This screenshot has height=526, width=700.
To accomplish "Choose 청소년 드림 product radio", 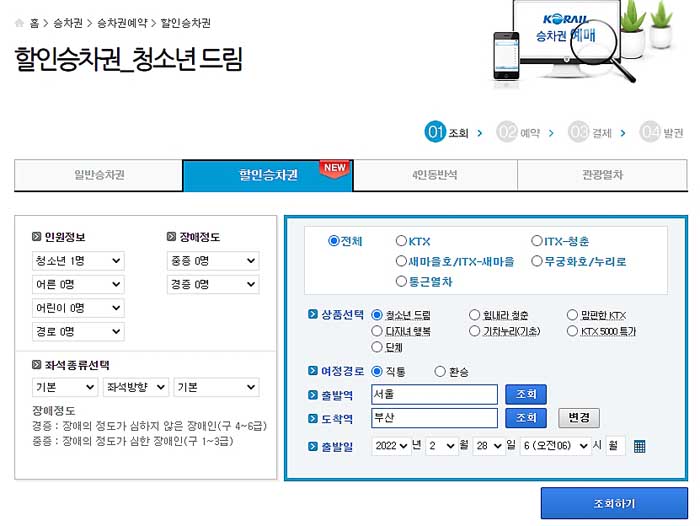I will [x=377, y=315].
